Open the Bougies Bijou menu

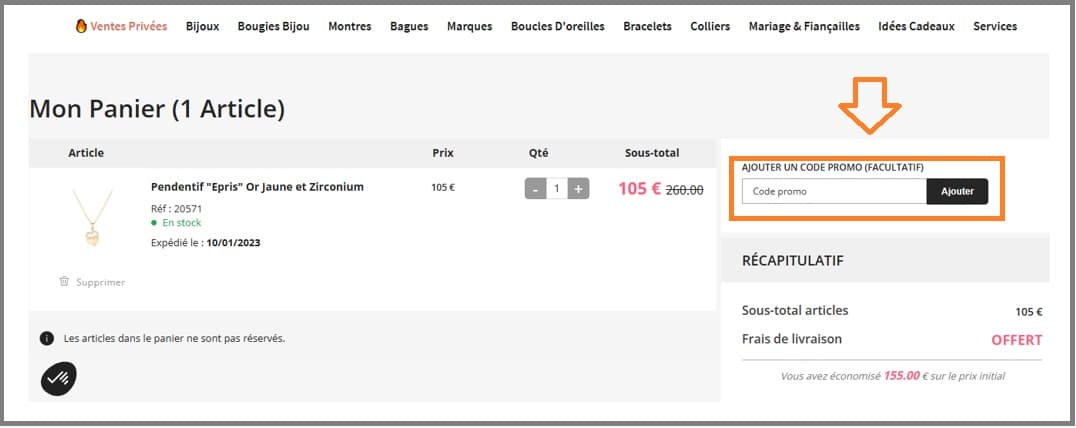[x=273, y=27]
